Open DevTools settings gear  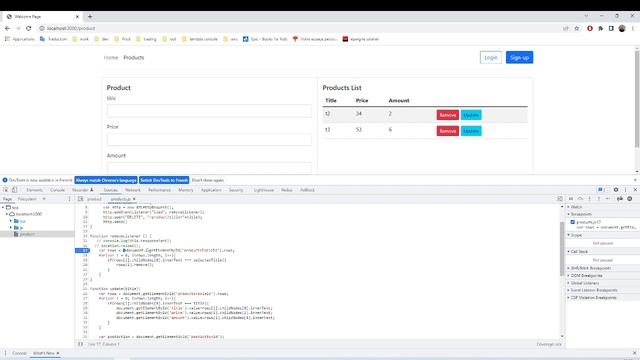click(616, 190)
